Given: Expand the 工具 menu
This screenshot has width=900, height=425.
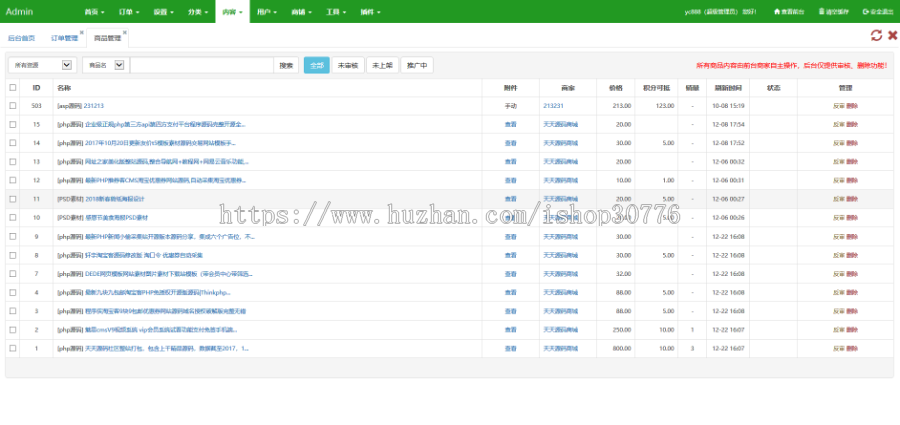Looking at the screenshot, I should 336,11.
